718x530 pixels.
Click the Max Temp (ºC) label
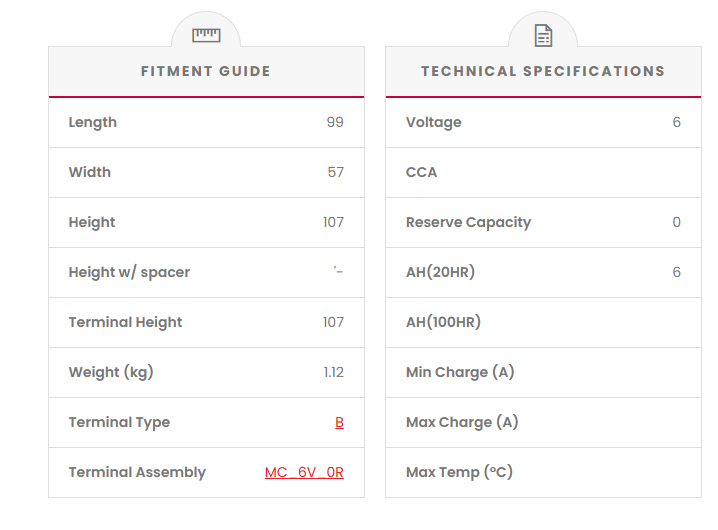pyautogui.click(x=459, y=472)
